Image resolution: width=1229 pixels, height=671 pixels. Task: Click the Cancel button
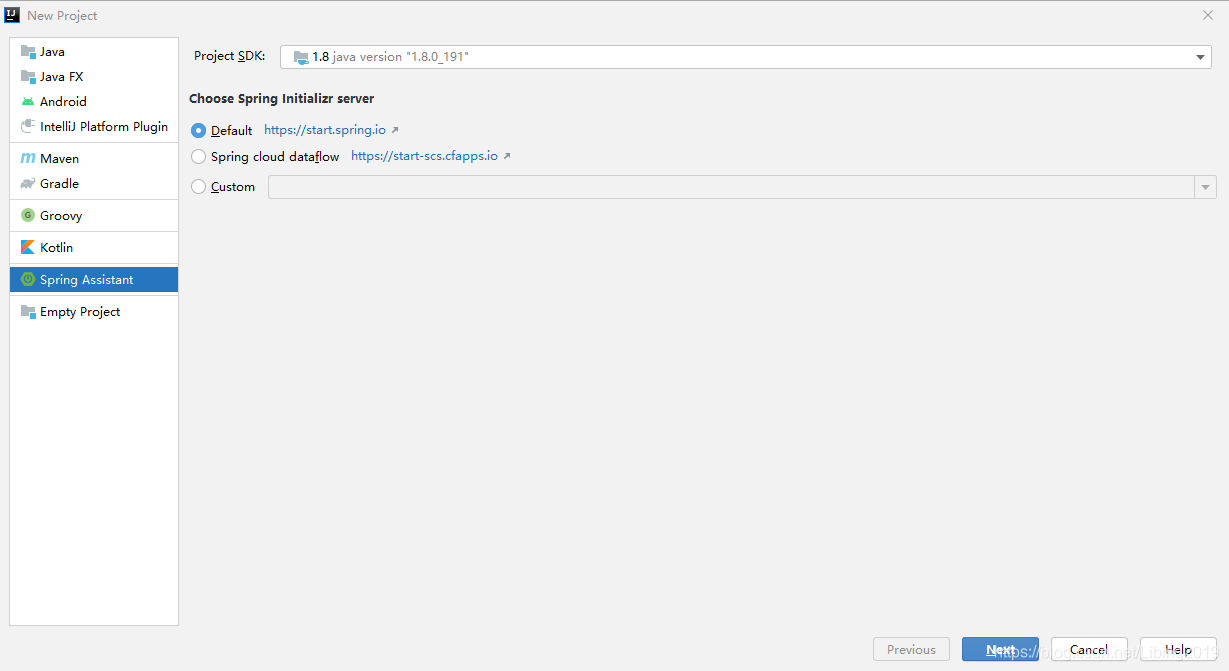(1089, 650)
